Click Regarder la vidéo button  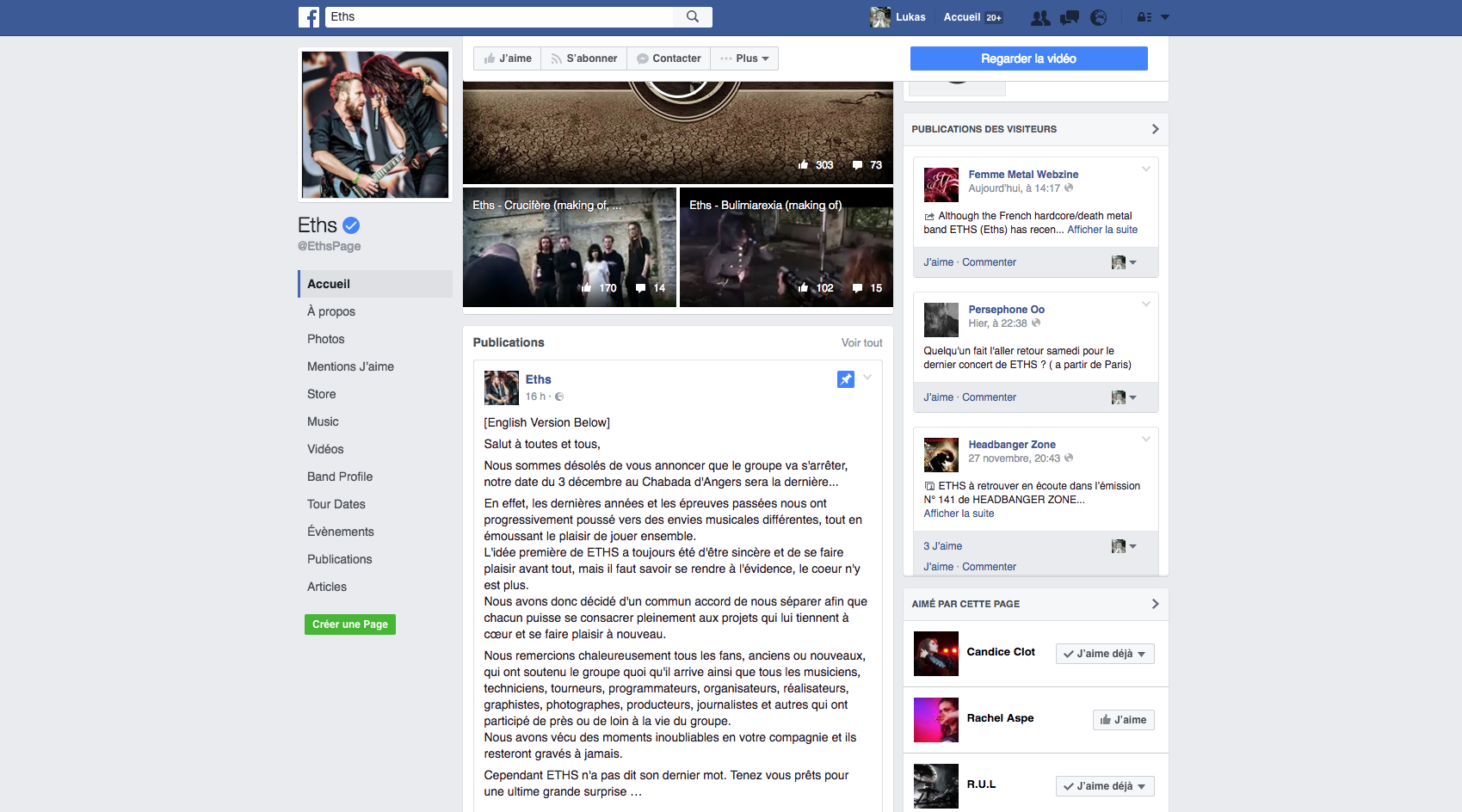tap(1029, 58)
